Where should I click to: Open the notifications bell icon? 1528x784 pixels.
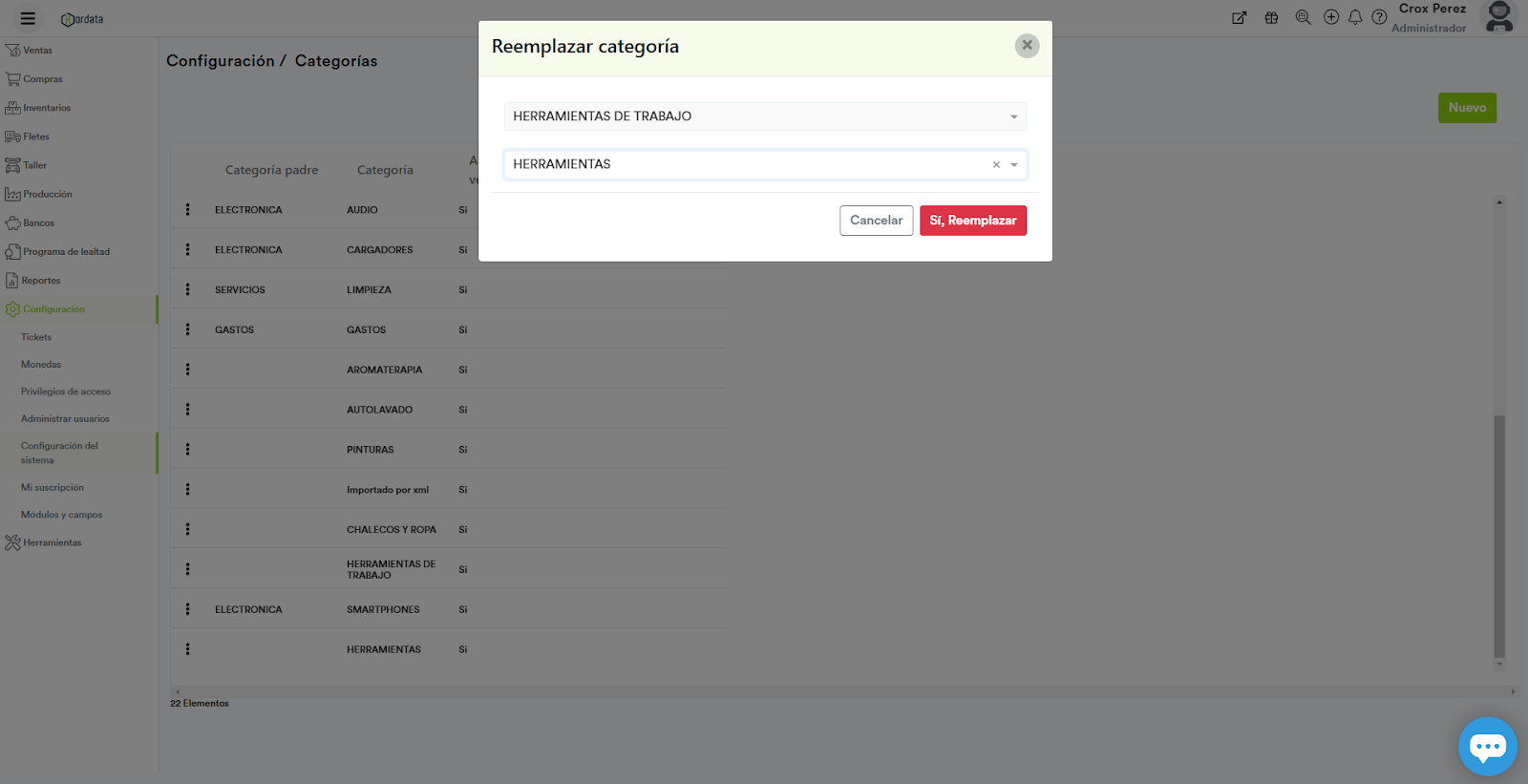[x=1355, y=17]
